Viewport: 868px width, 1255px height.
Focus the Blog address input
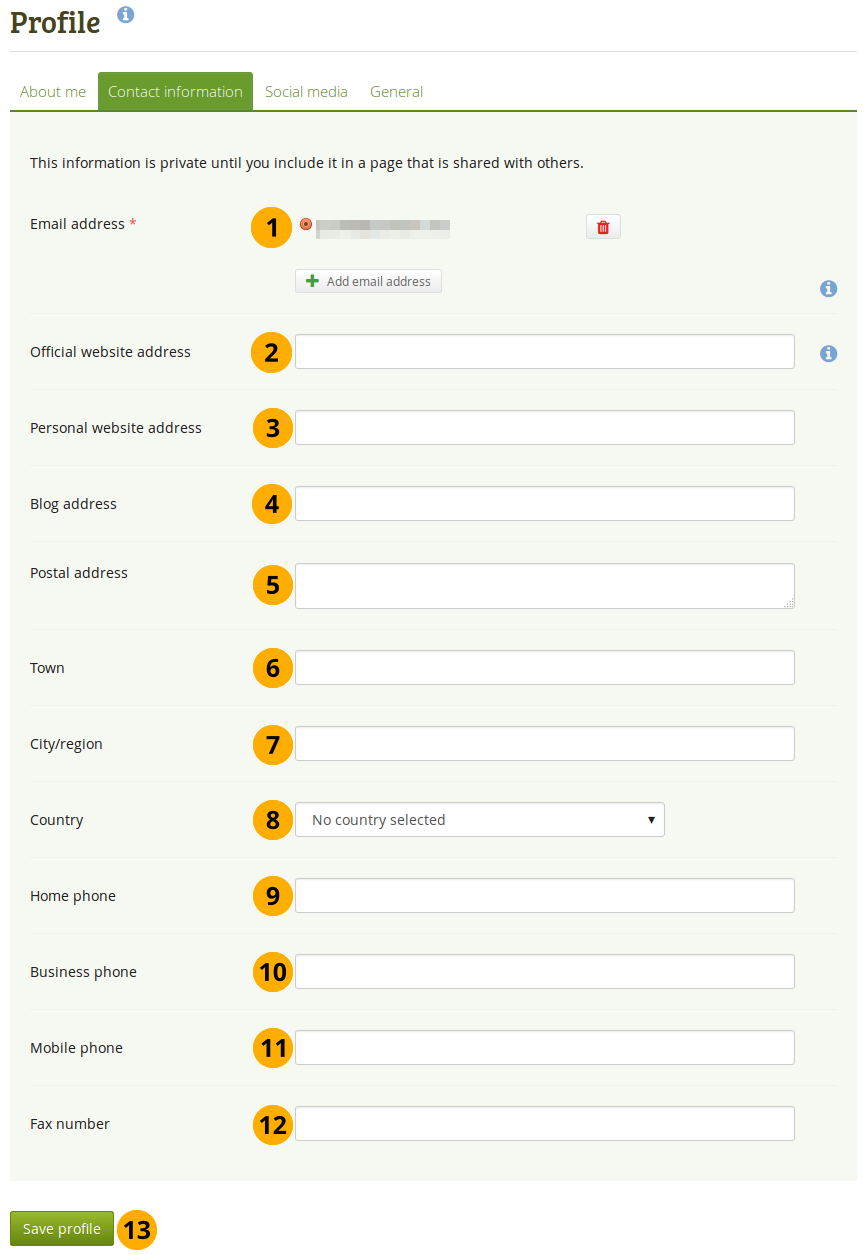(x=544, y=504)
